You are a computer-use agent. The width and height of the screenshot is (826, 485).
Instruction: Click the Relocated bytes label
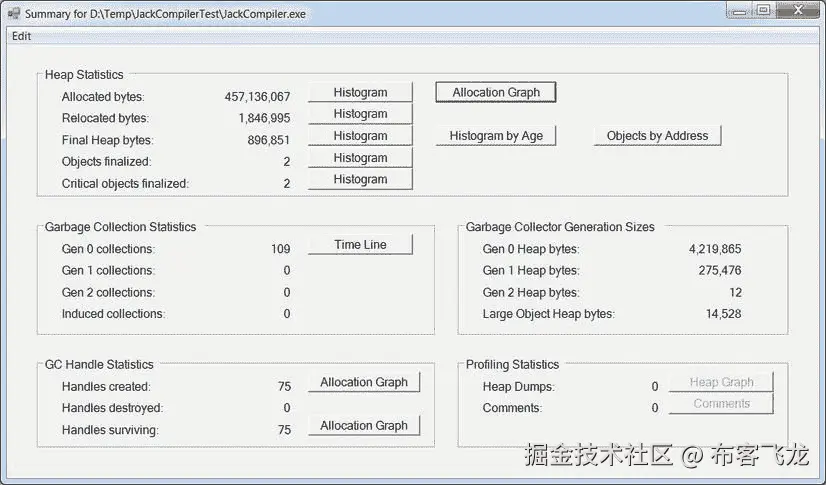click(x=105, y=118)
